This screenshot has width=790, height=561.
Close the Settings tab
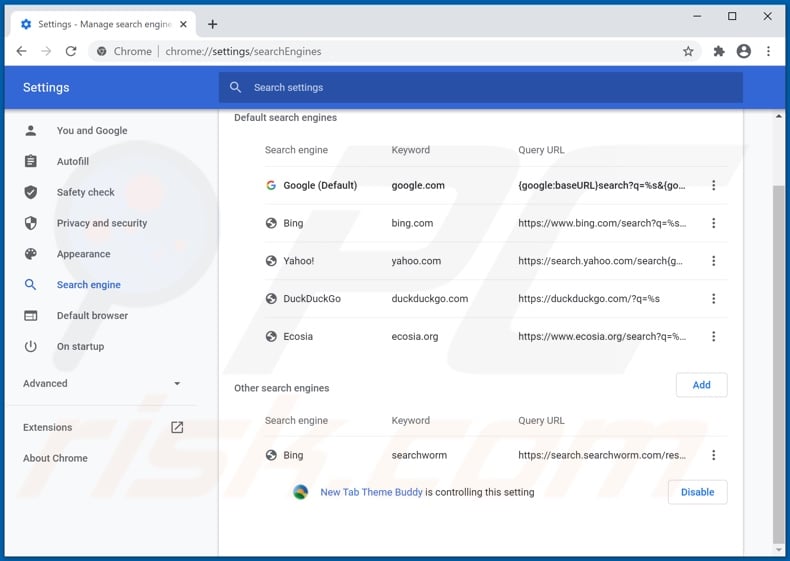[183, 24]
